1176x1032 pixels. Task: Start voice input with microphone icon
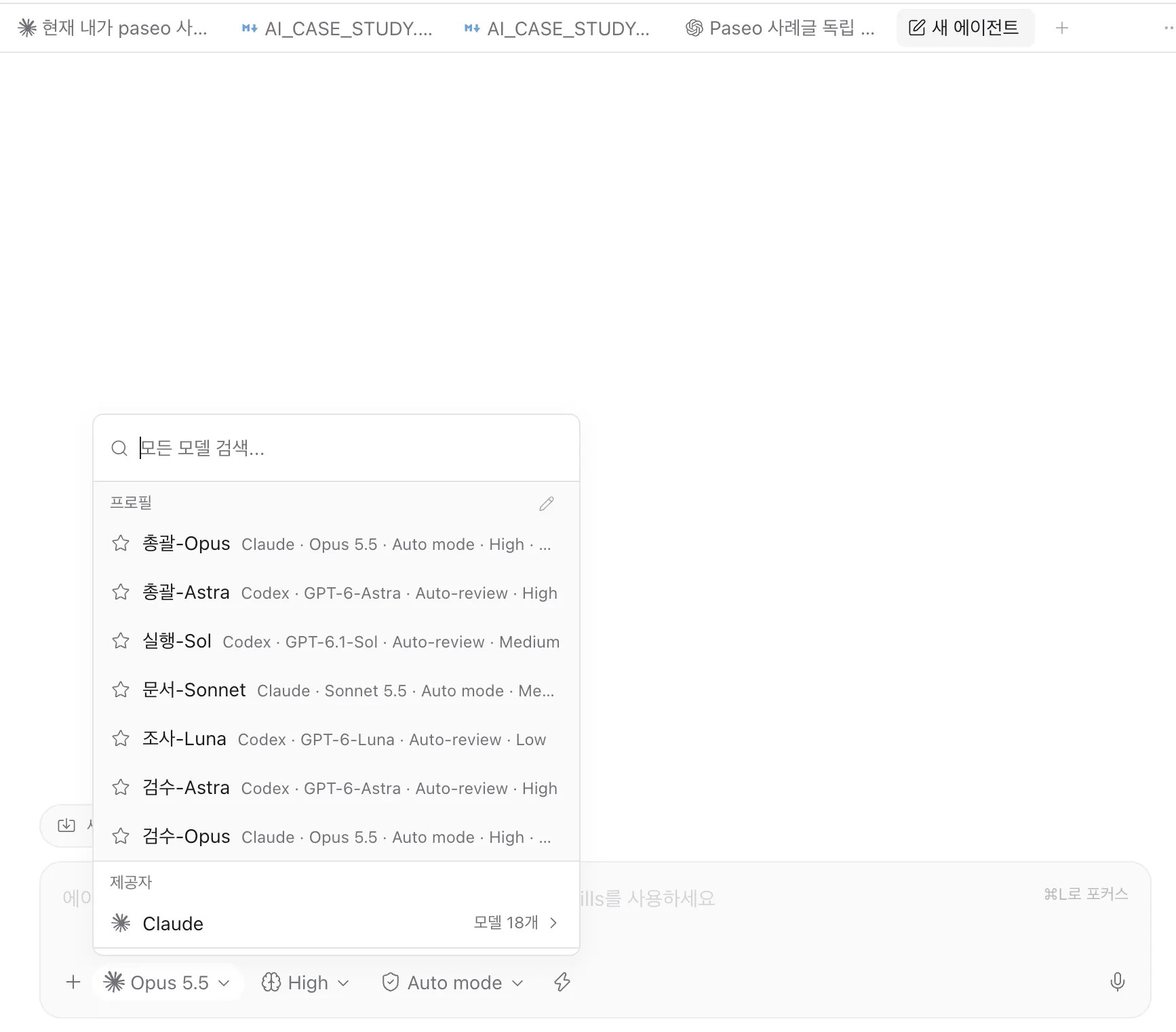1118,982
